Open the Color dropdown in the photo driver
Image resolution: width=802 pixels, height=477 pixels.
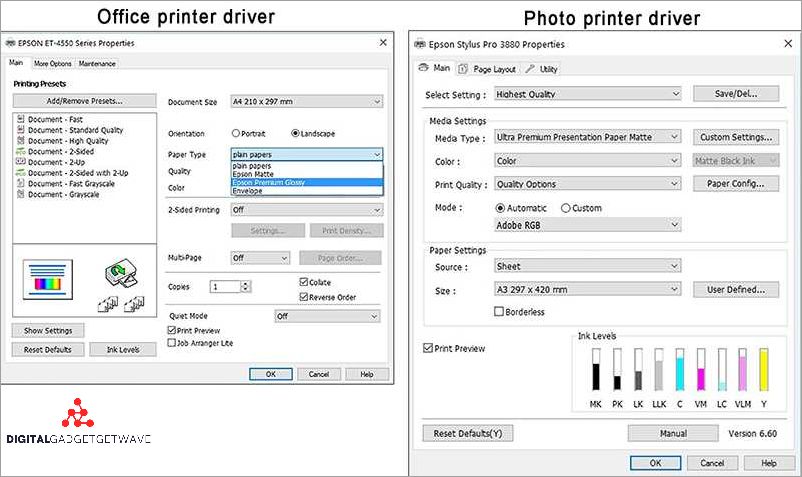tap(588, 161)
